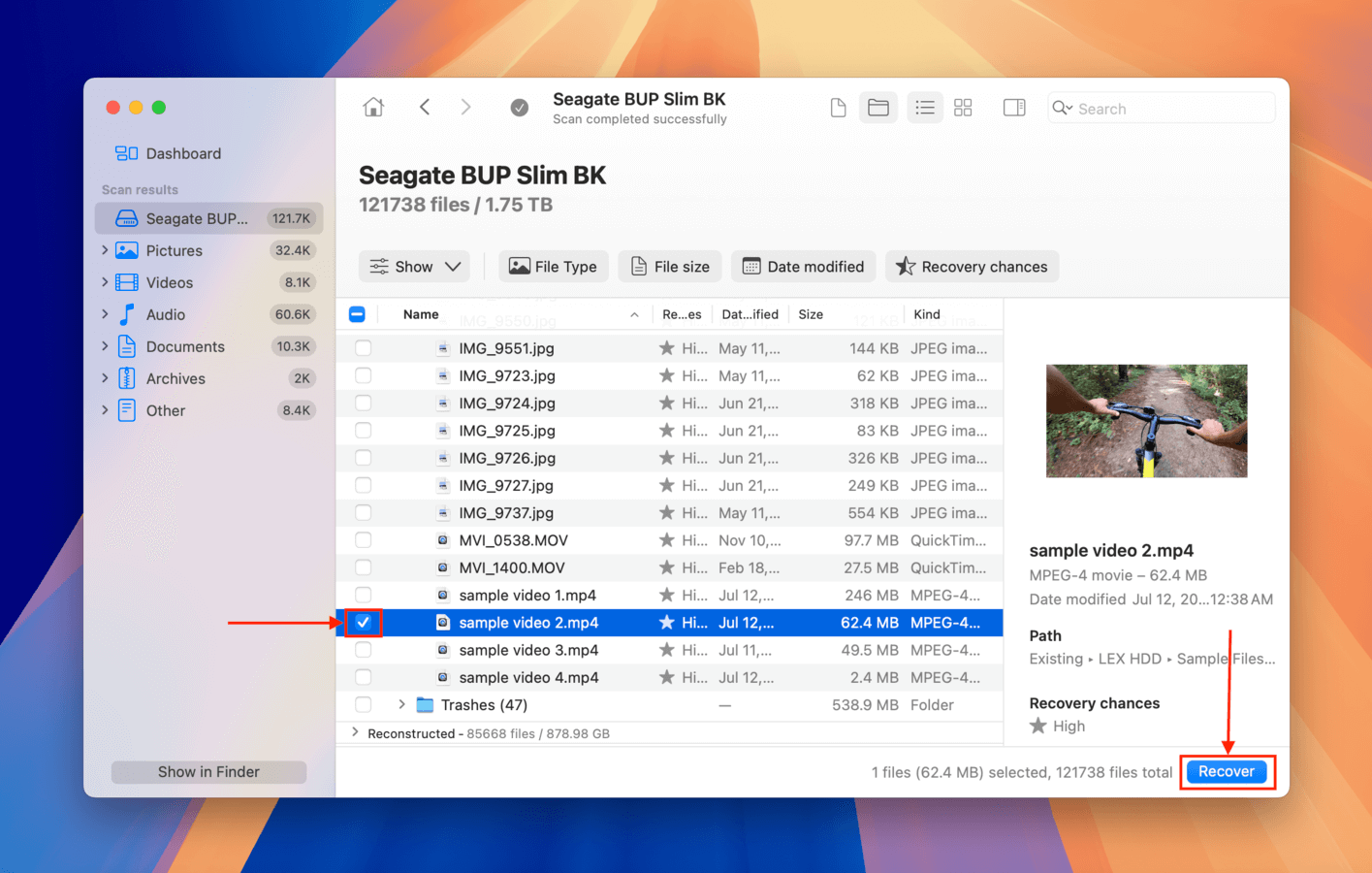This screenshot has height=873, width=1372.
Task: Click the Recover button
Action: [1227, 772]
